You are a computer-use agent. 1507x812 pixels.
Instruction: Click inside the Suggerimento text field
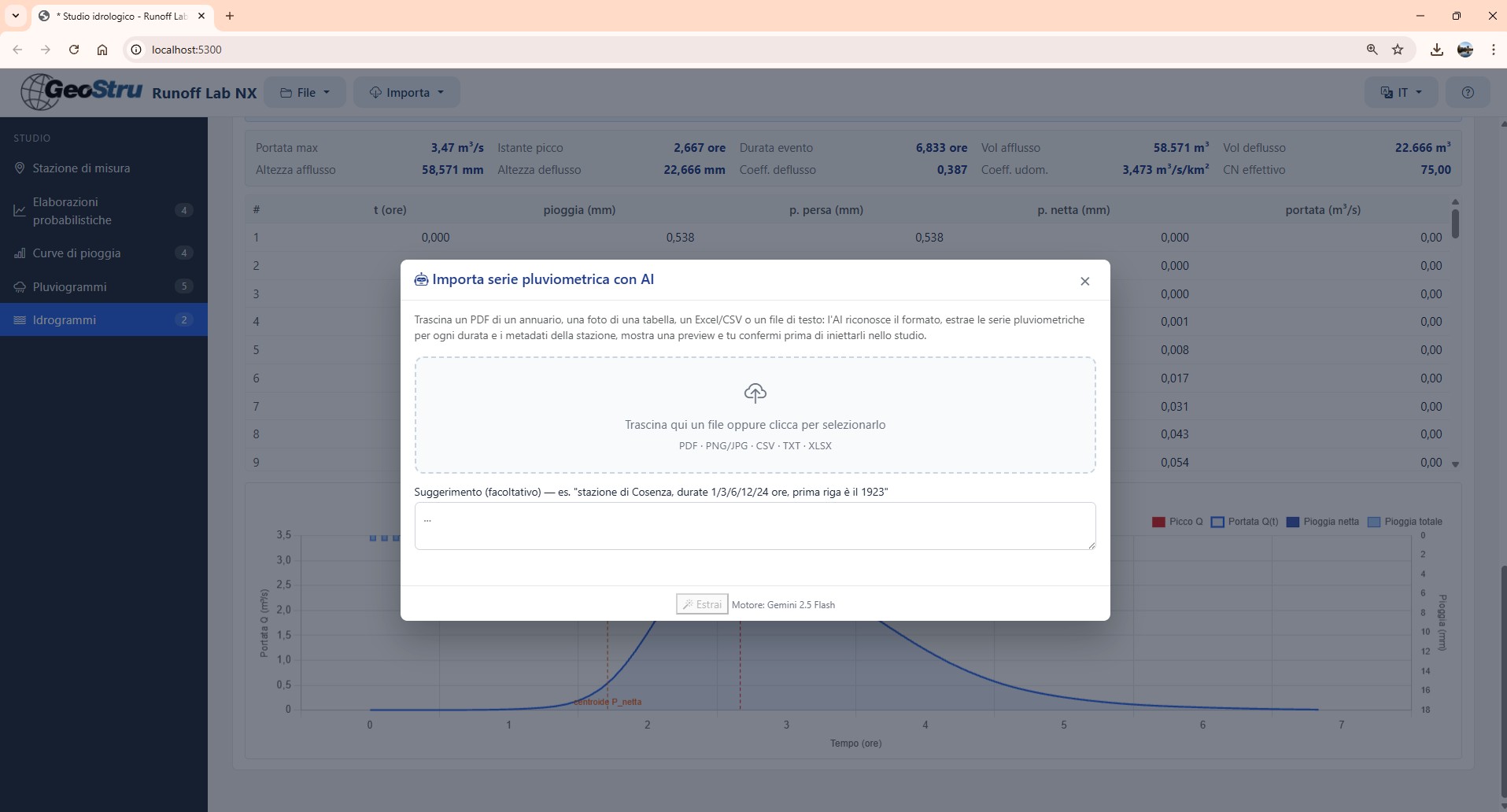[x=755, y=526]
